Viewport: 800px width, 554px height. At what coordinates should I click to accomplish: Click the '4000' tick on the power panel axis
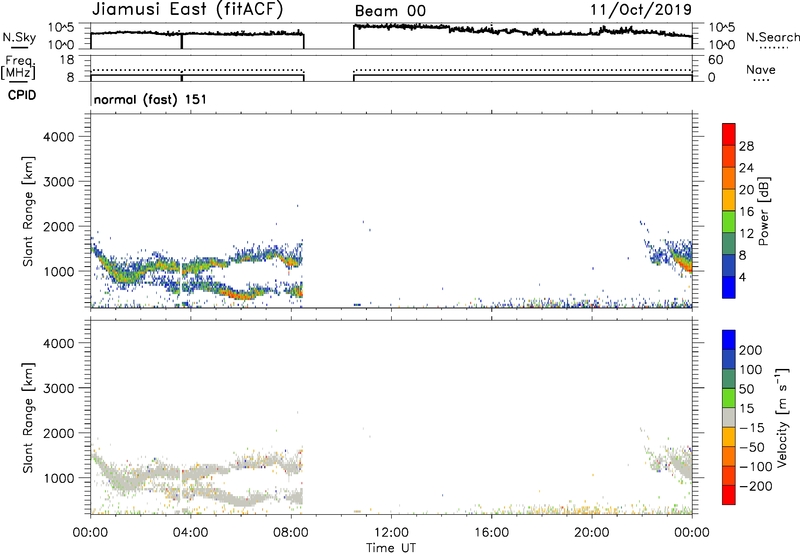coord(58,137)
